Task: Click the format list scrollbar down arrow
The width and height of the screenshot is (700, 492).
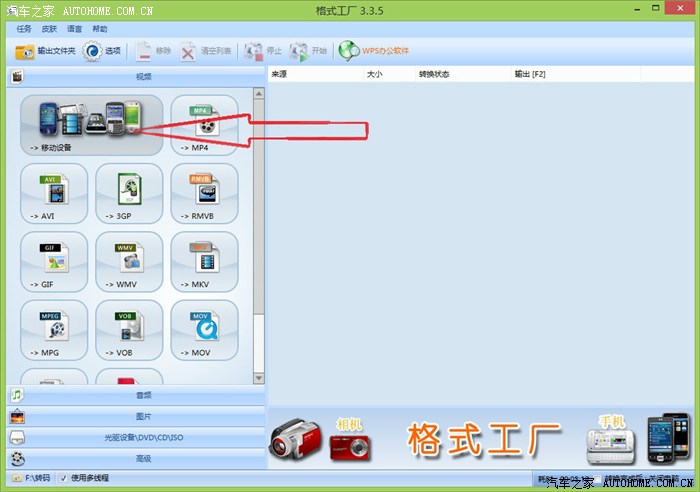Action: click(259, 378)
